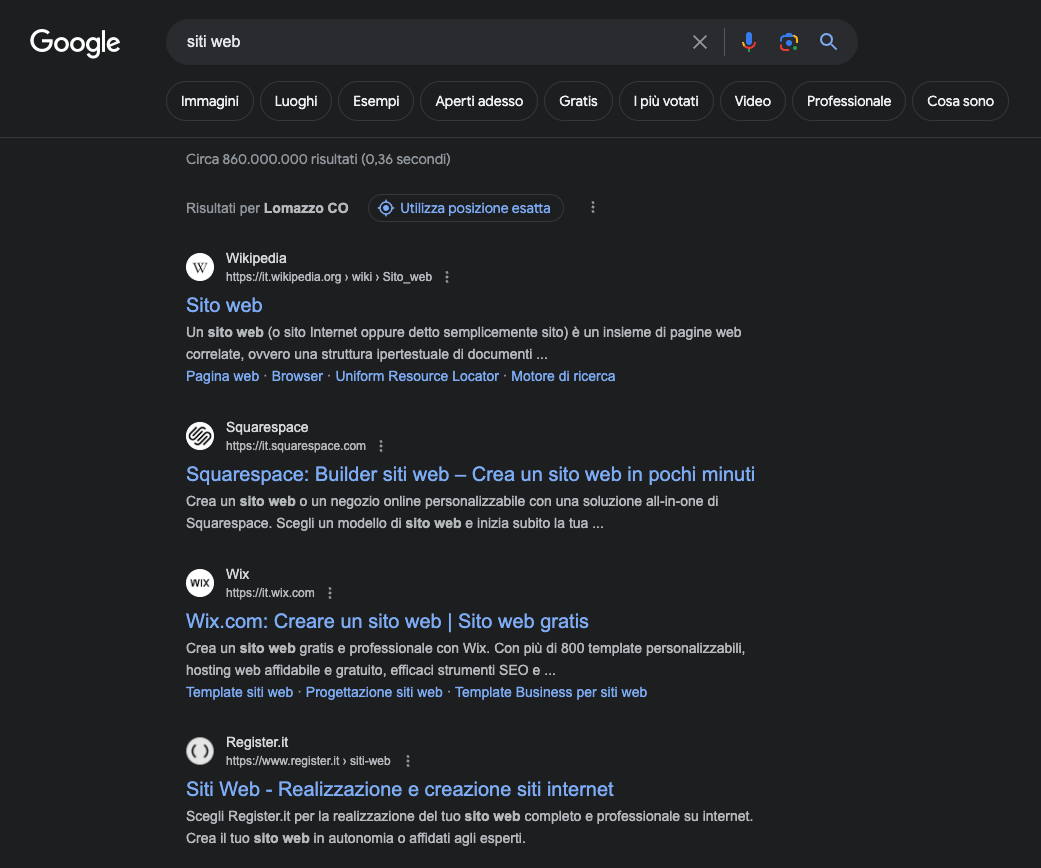Open Google Lens image search icon

(x=788, y=42)
